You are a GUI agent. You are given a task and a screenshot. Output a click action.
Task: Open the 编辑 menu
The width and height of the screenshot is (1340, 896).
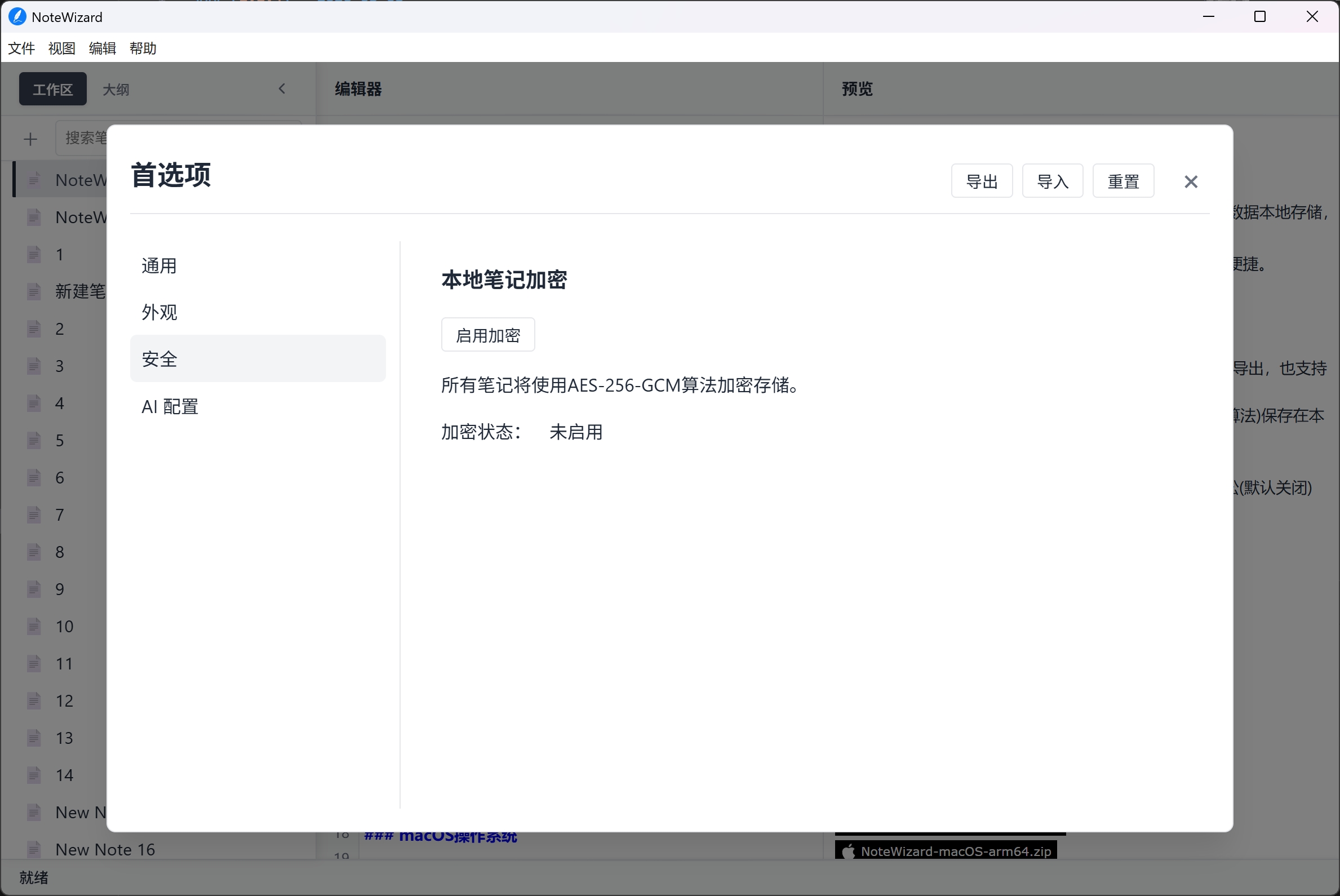103,48
